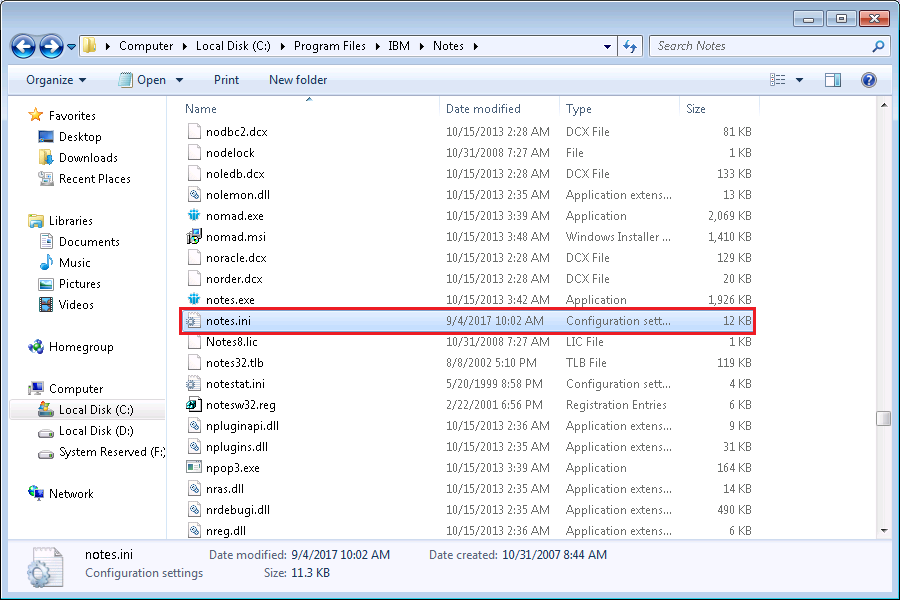Click the search magnifier icon
903x600 pixels.
(878, 46)
